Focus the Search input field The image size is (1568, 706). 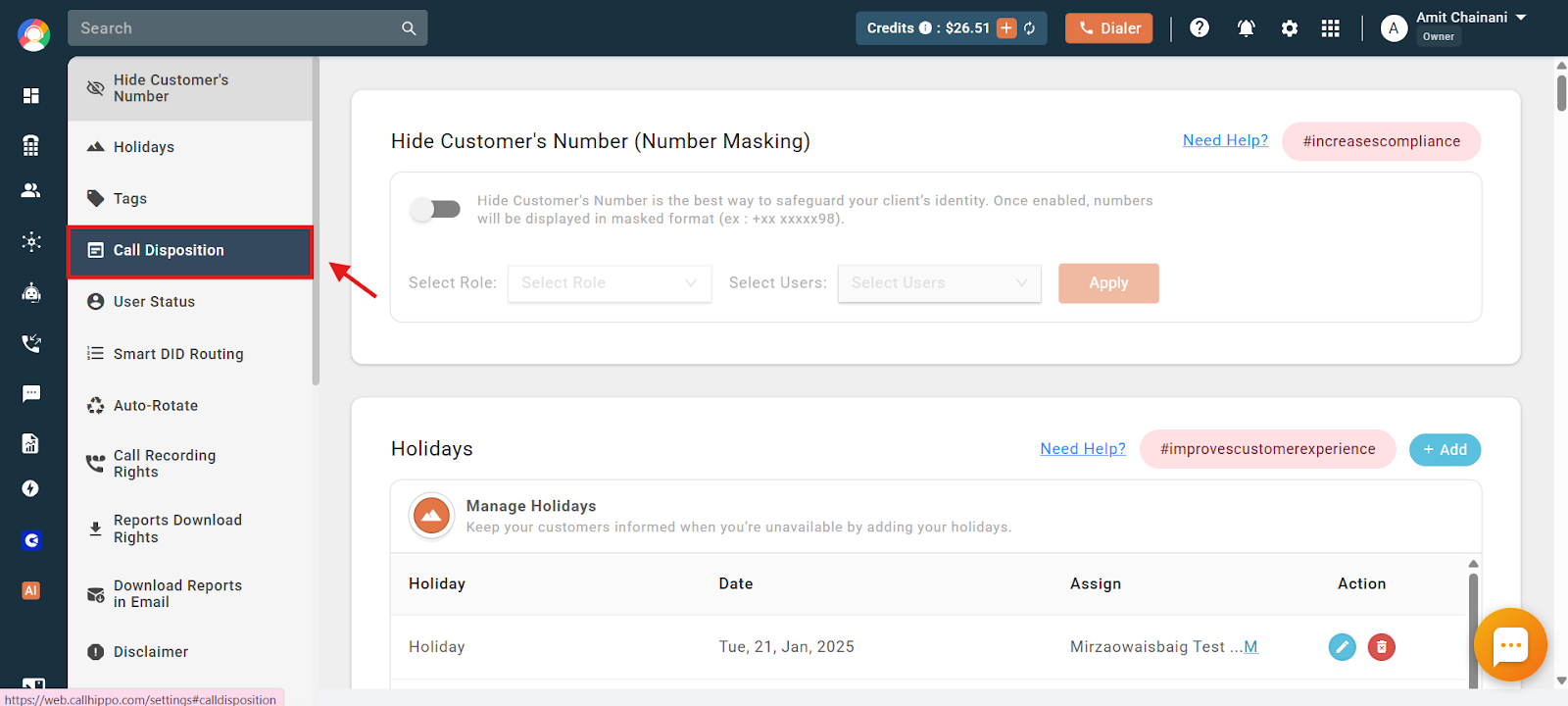pos(235,28)
